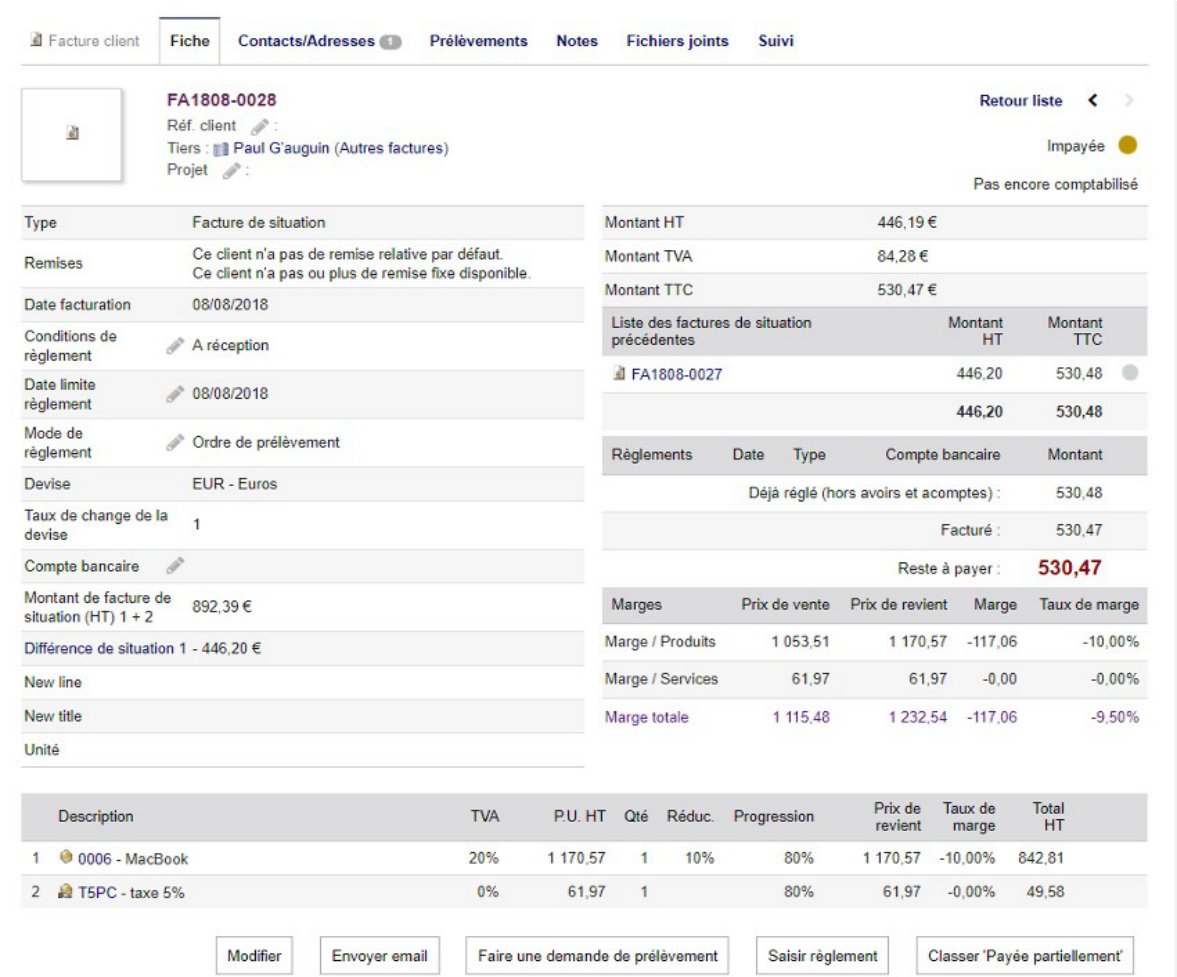Click the Pas encore comptabilisé text
1177x977 pixels.
pos(1055,184)
